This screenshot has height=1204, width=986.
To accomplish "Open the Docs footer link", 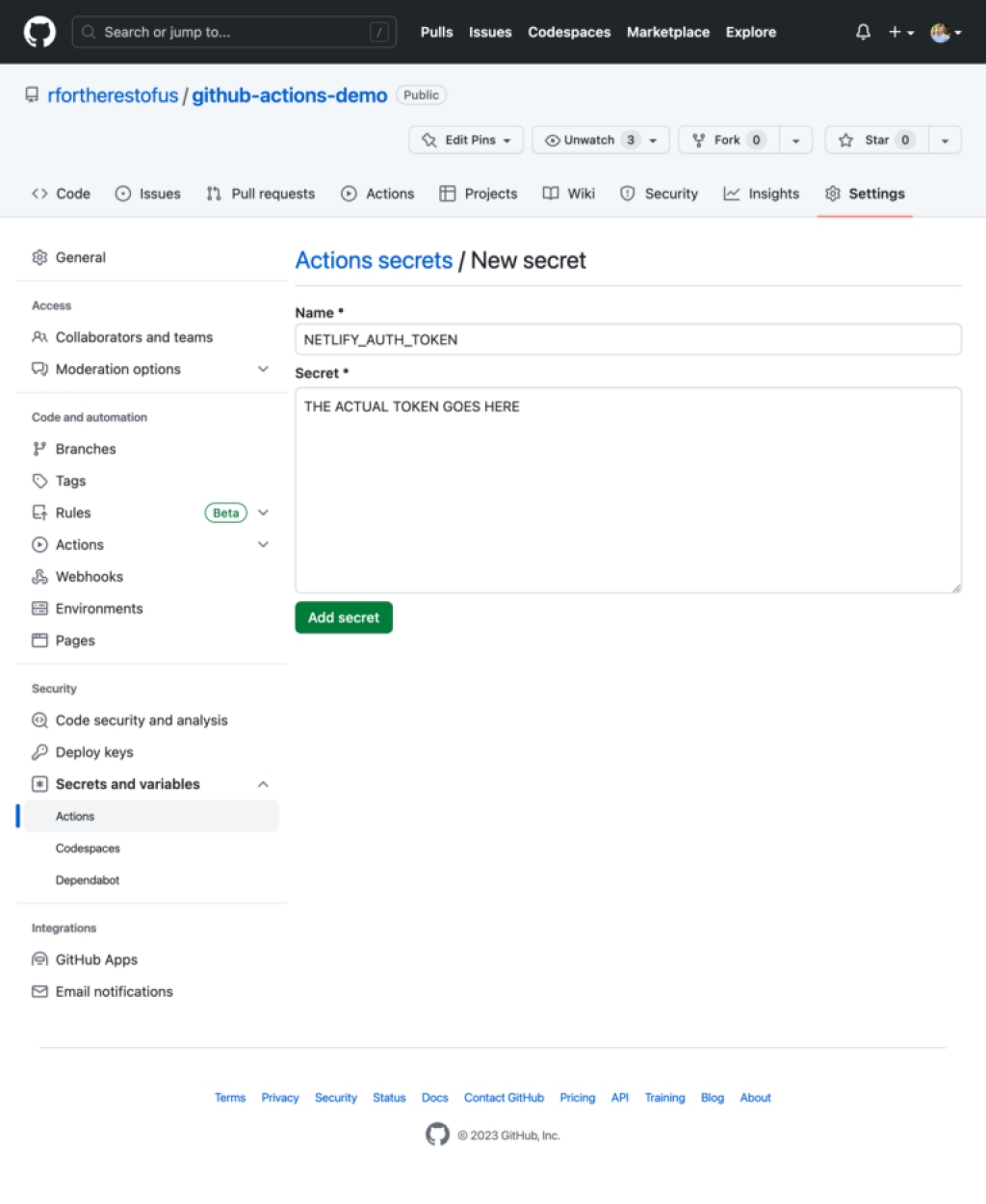I will [x=435, y=1097].
